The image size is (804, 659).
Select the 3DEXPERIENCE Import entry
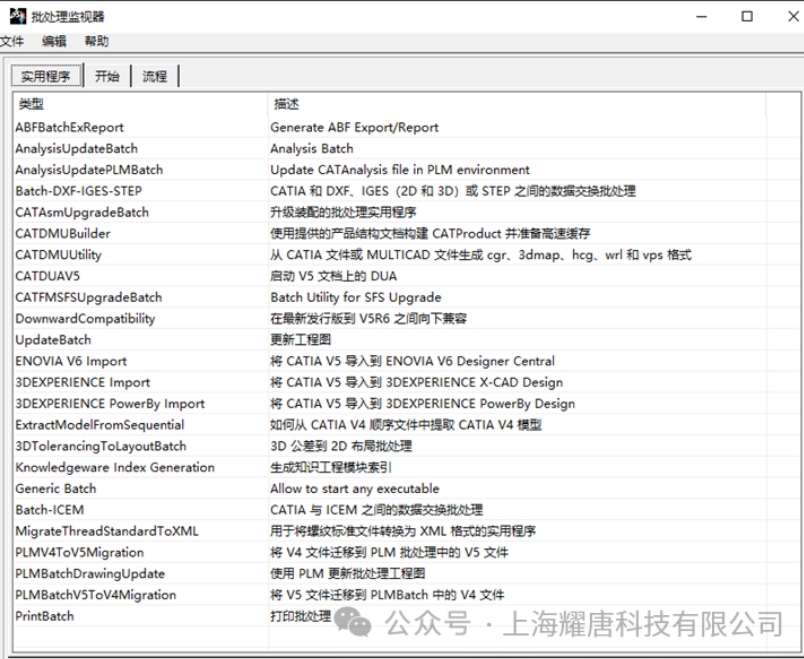tap(83, 383)
